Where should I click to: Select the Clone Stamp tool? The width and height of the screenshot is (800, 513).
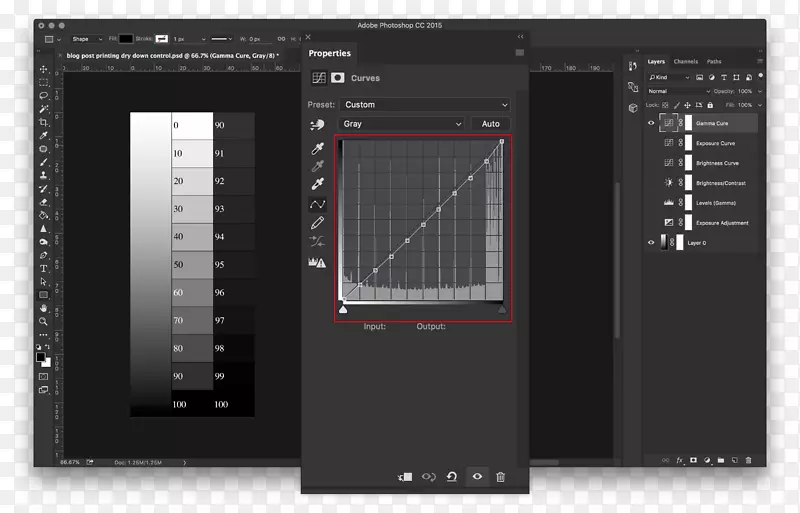43,175
